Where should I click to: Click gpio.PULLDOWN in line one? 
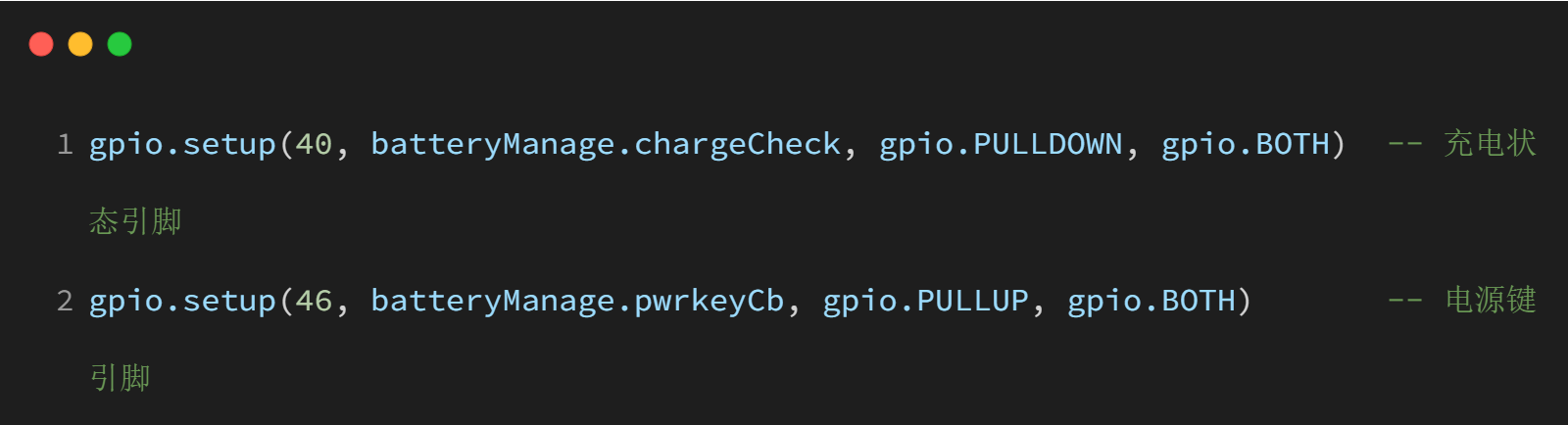tap(1001, 145)
